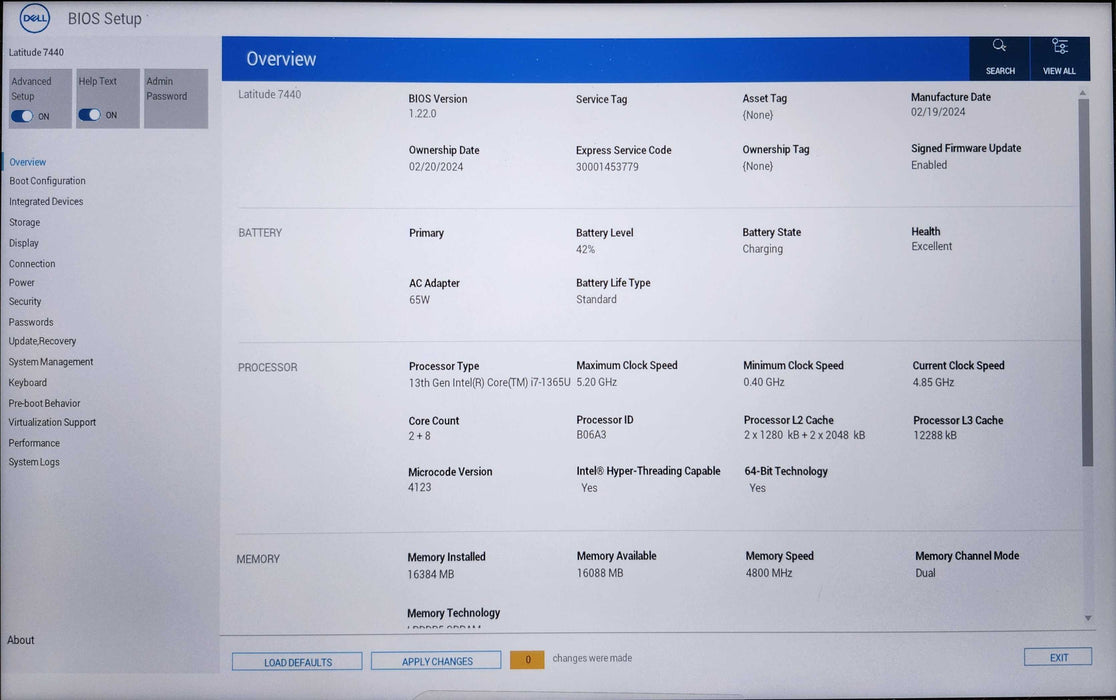Click Memory Speed 4800 MHz
The height and width of the screenshot is (700, 1116).
769,573
